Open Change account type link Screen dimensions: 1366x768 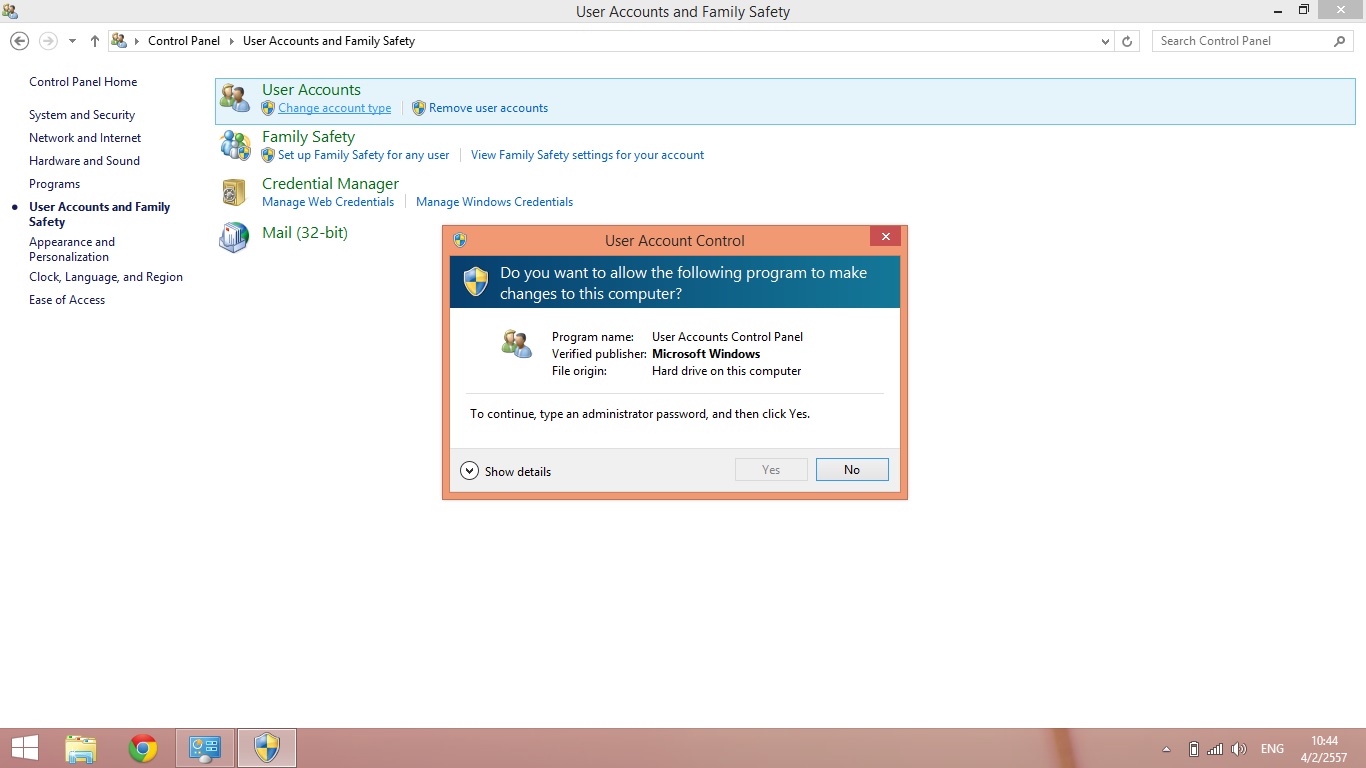click(335, 108)
